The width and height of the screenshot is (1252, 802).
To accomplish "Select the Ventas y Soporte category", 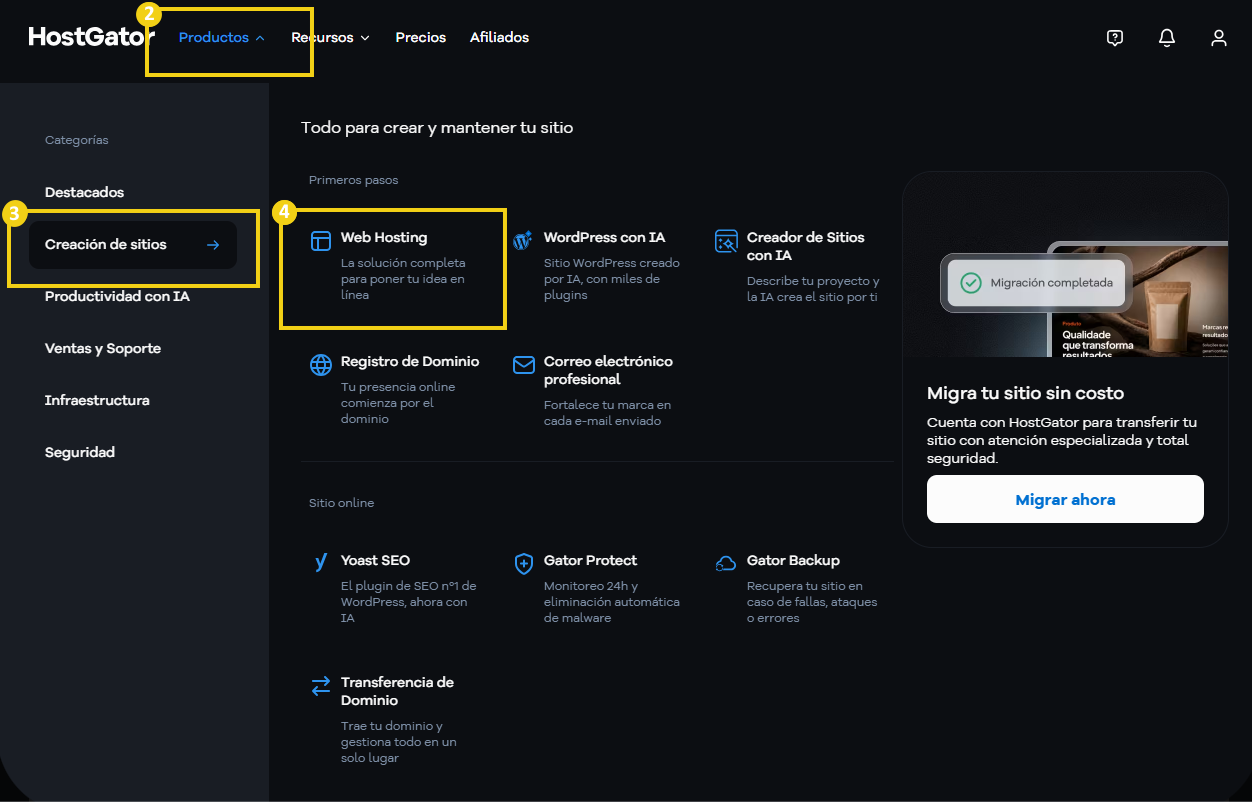I will (103, 348).
